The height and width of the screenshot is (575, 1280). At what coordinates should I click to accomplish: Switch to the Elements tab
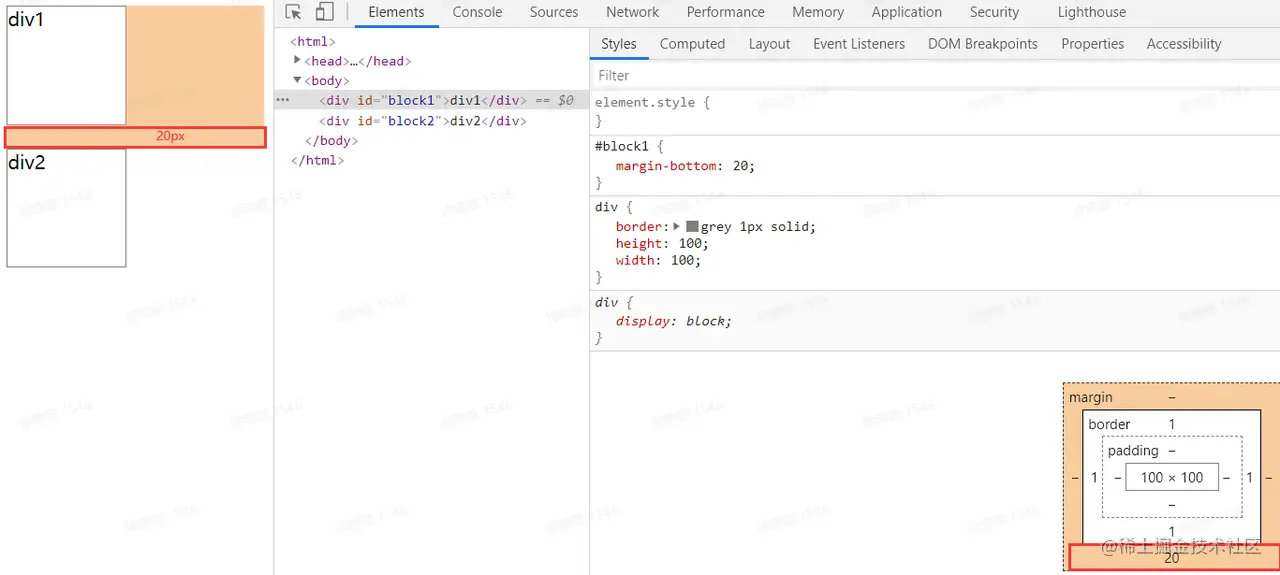coord(396,12)
